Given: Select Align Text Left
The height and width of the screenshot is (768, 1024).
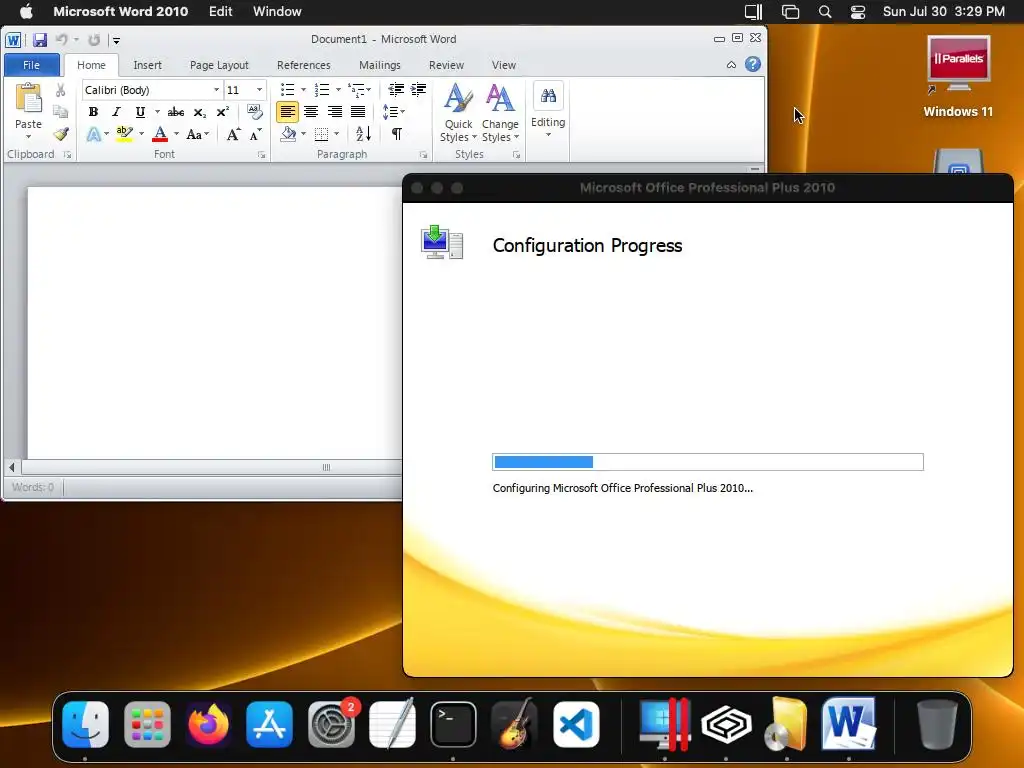Looking at the screenshot, I should tap(287, 112).
